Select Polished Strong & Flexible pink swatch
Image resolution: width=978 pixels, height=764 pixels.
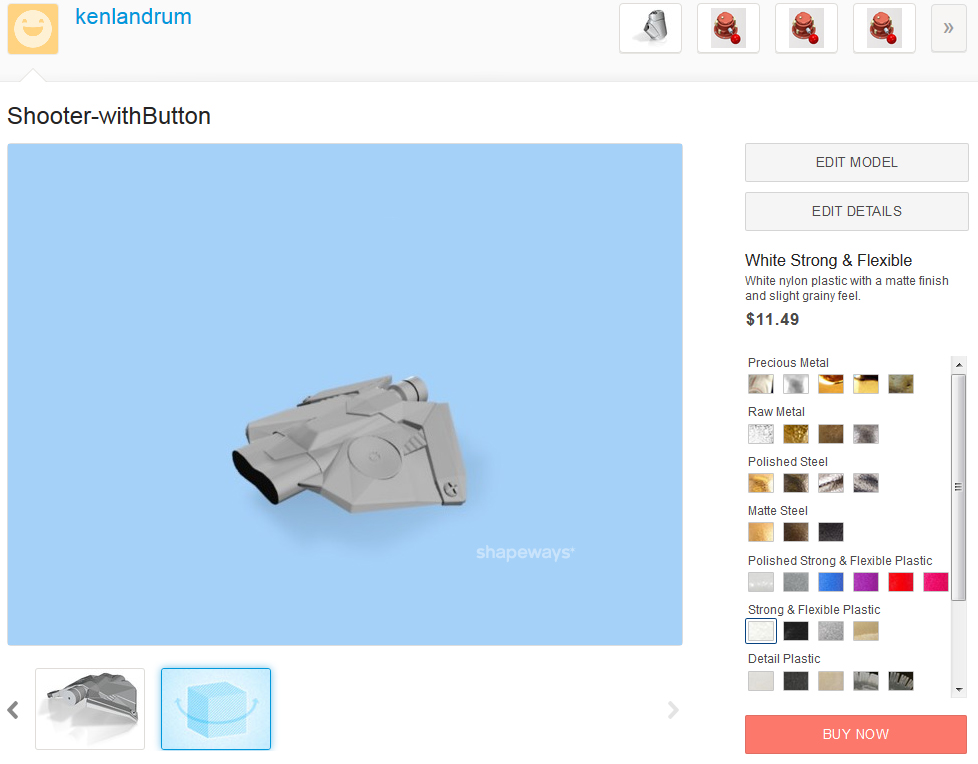pos(936,582)
